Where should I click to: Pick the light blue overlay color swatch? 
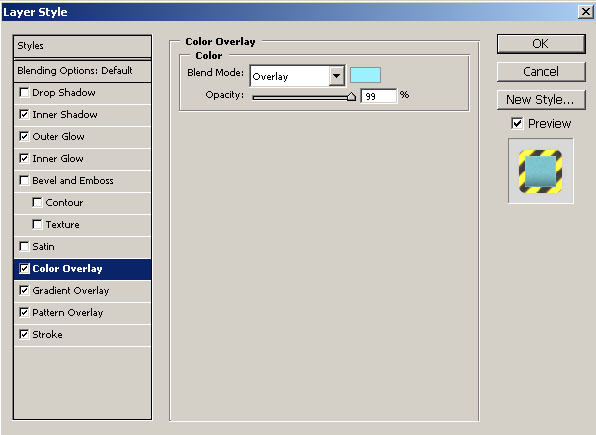(365, 75)
